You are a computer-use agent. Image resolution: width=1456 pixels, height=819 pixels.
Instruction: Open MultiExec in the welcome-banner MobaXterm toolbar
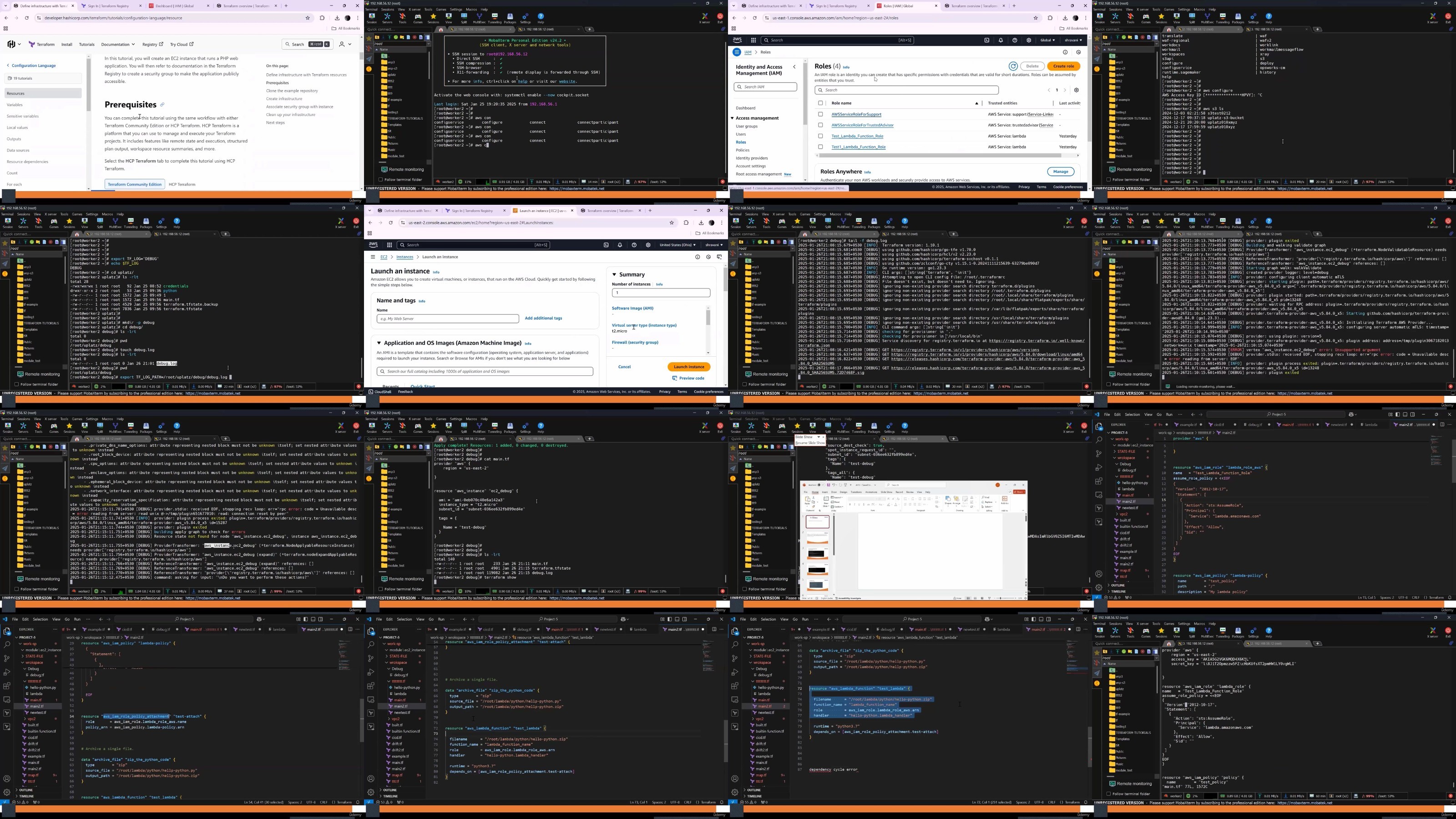click(x=479, y=18)
